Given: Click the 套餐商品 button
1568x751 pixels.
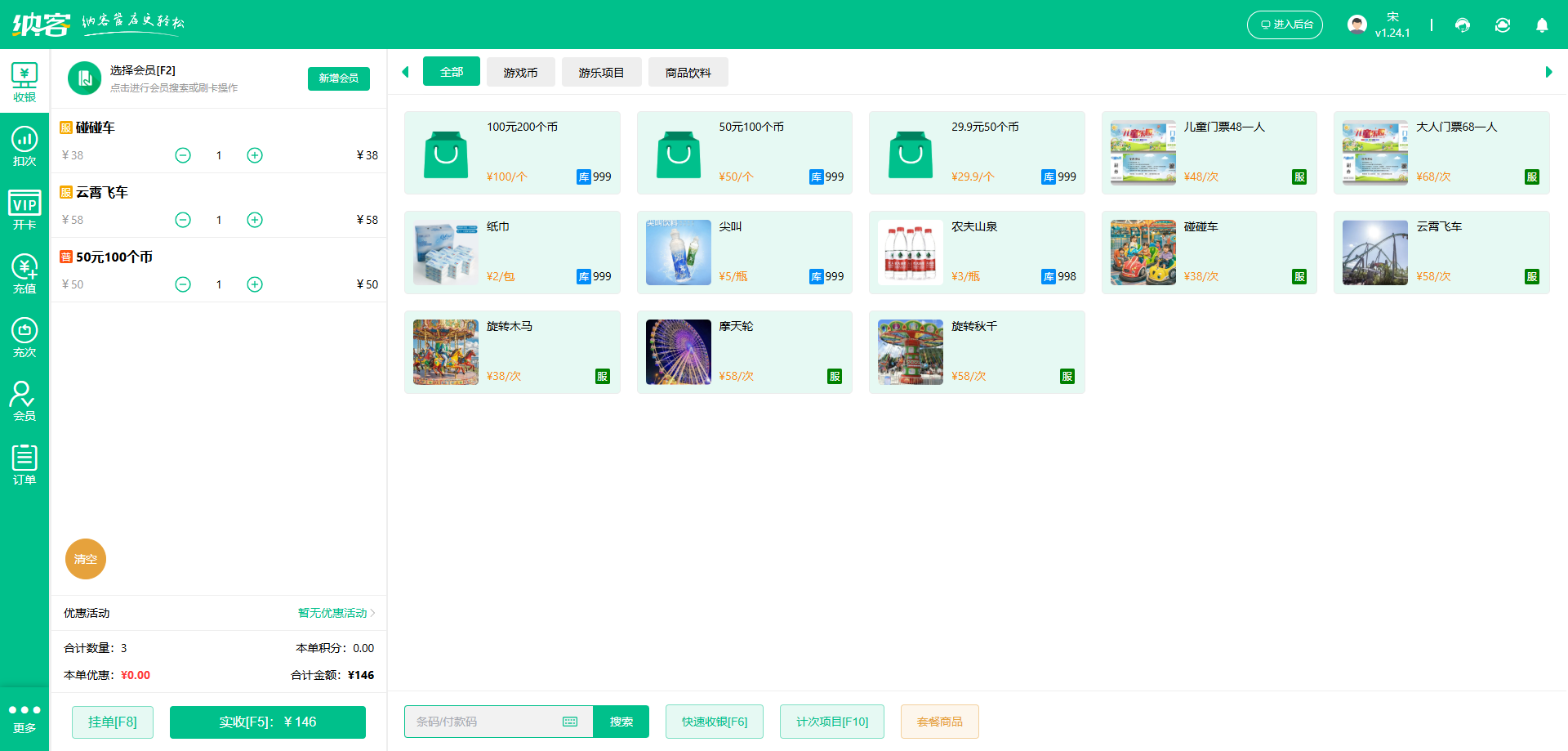Looking at the screenshot, I should click(x=940, y=722).
